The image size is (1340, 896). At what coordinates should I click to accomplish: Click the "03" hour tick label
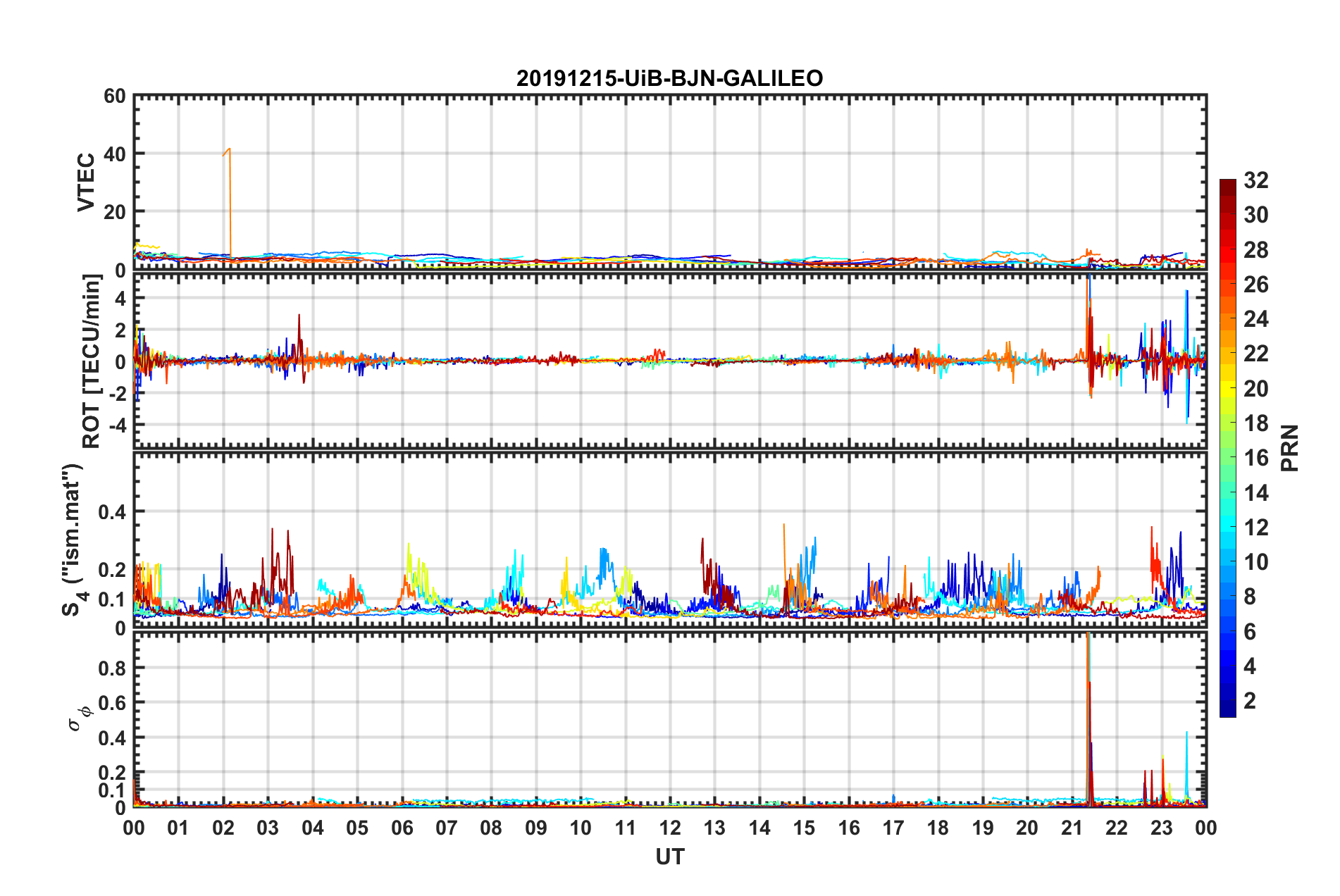click(268, 828)
